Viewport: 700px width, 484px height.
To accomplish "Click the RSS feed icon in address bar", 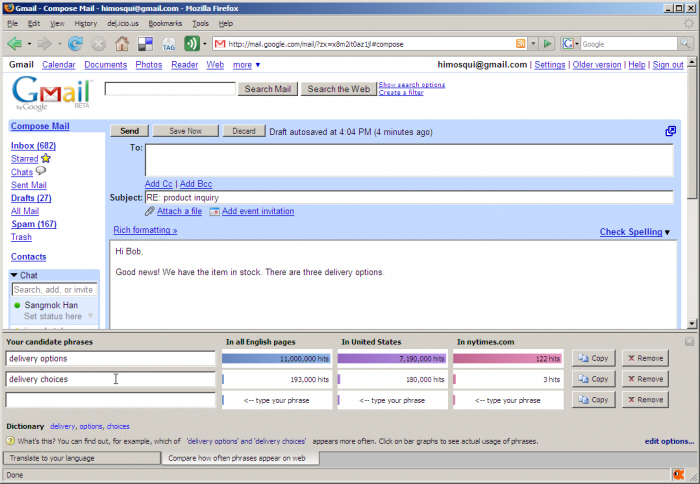I will 521,44.
